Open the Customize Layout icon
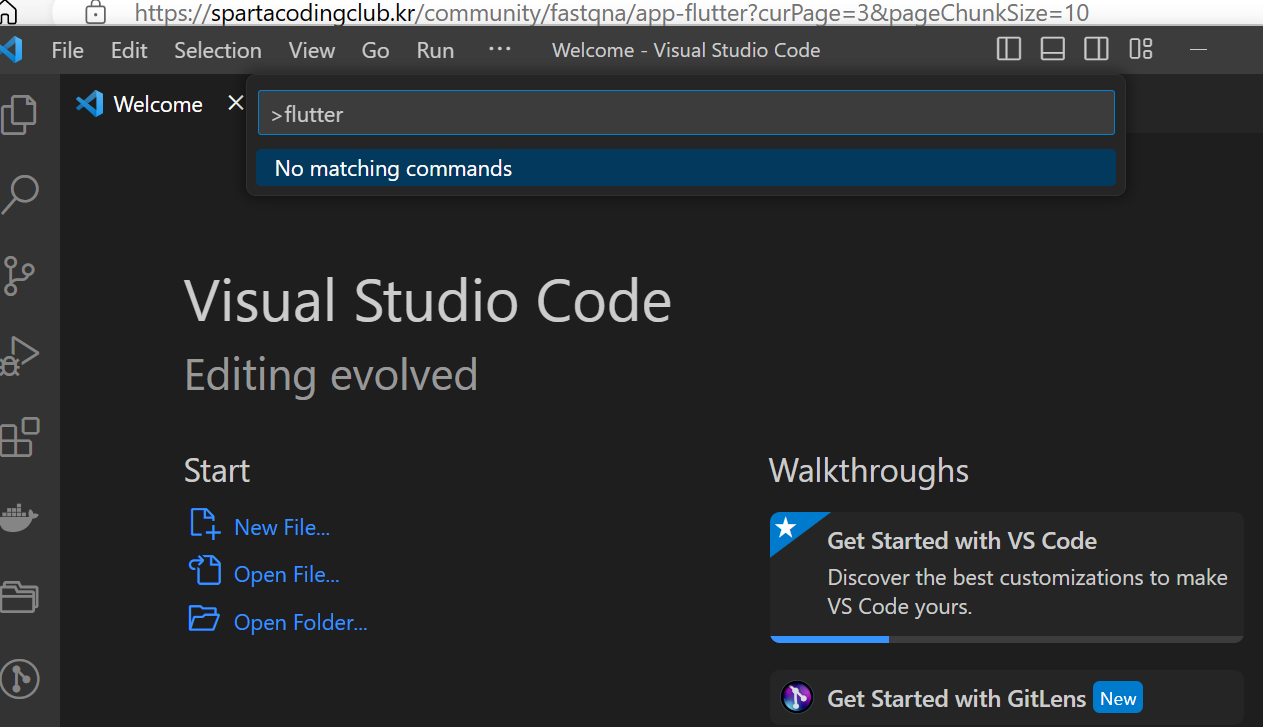This screenshot has width=1263, height=727. (1141, 49)
